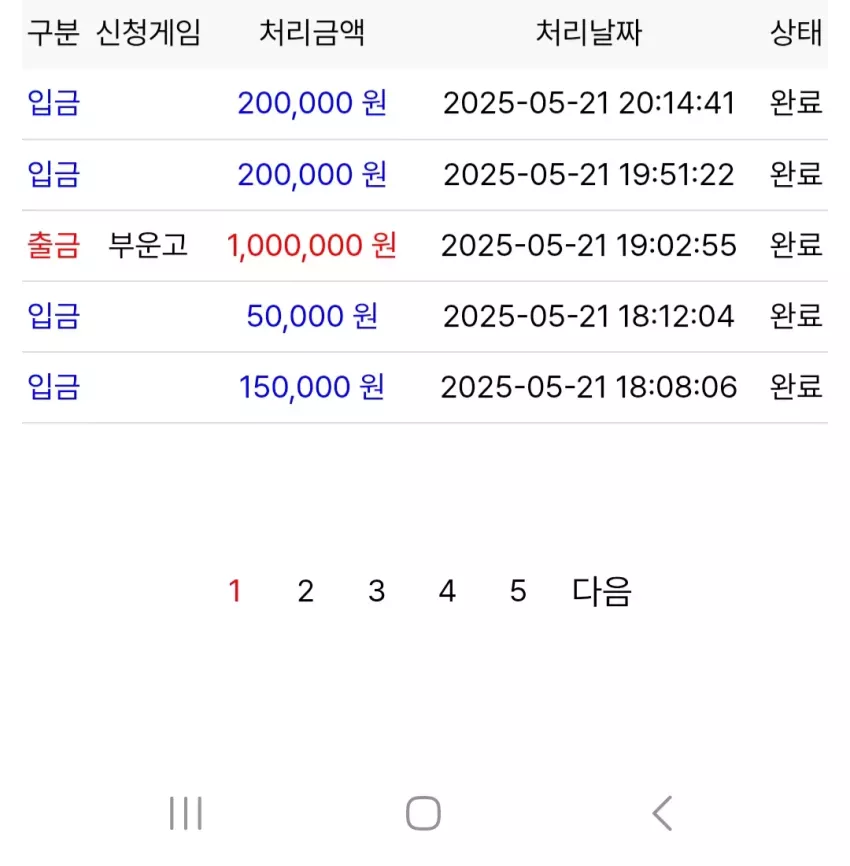Tap the Android recent apps icon
The height and width of the screenshot is (866, 850).
click(186, 813)
